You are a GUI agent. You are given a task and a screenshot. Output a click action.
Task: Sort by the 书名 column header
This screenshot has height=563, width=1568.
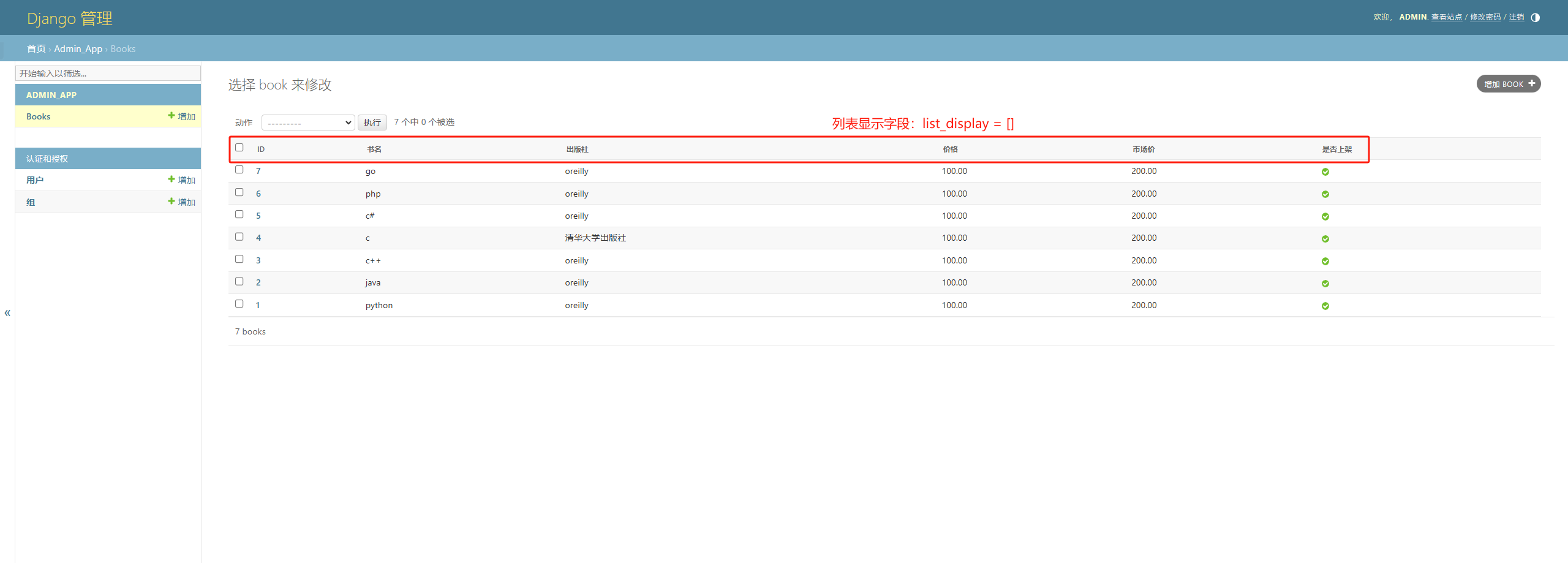[x=374, y=149]
